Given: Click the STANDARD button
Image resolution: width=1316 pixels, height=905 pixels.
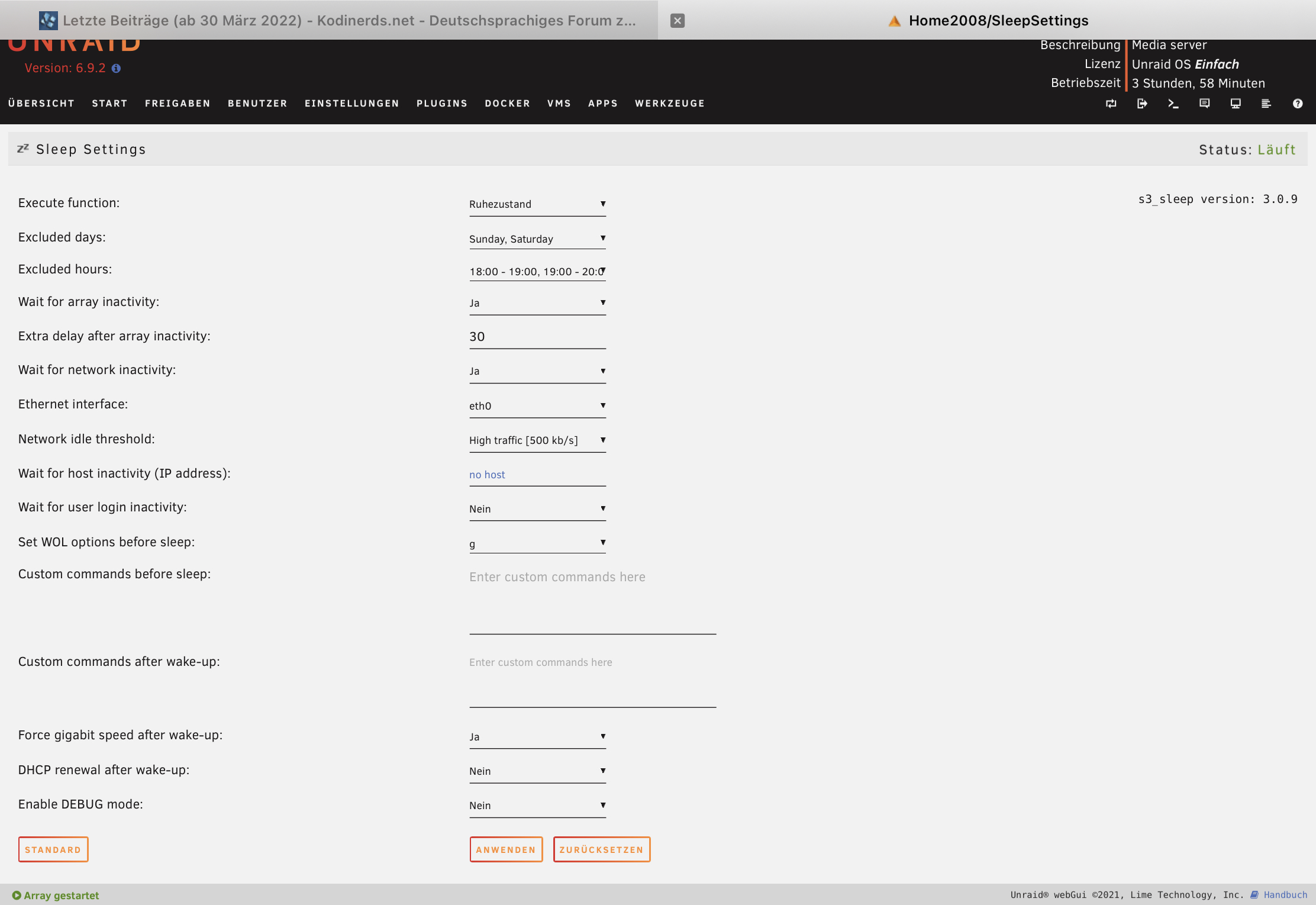Looking at the screenshot, I should coord(53,849).
